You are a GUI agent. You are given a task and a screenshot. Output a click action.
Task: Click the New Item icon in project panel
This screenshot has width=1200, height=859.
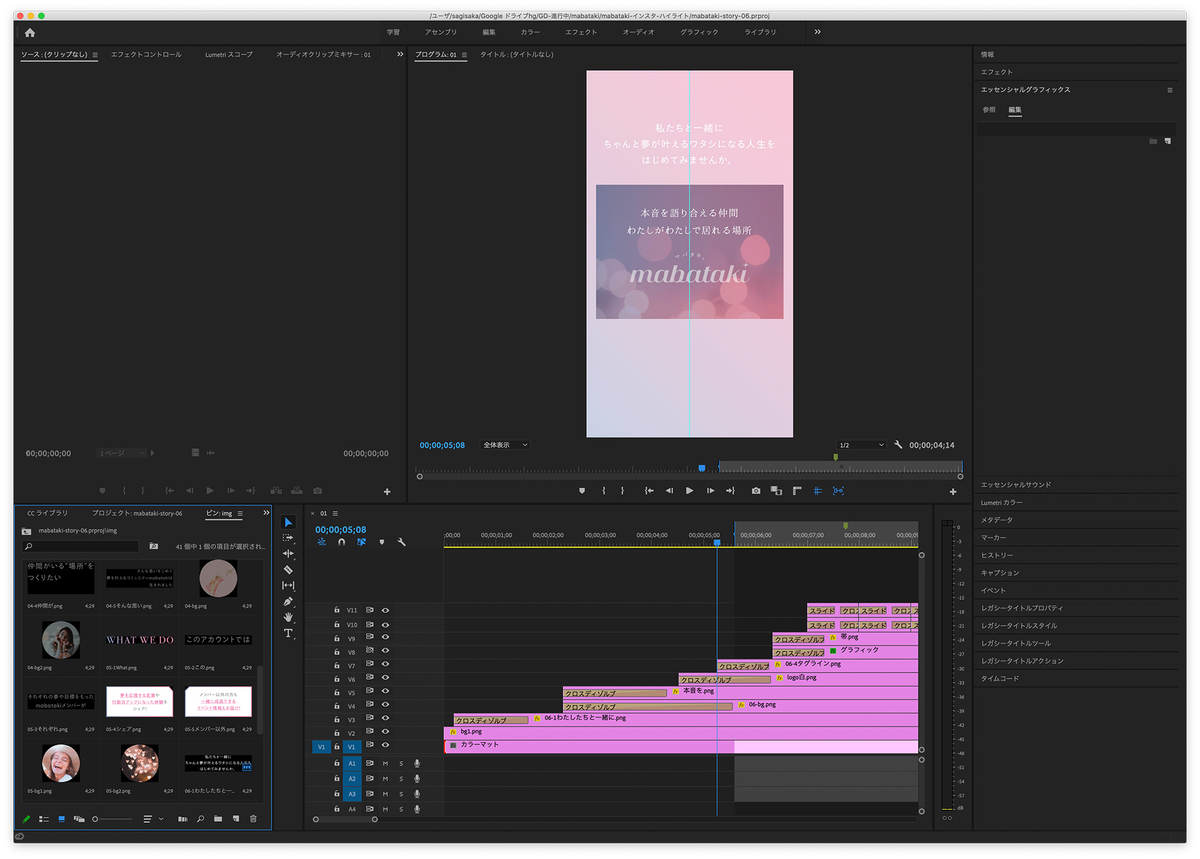pyautogui.click(x=236, y=819)
